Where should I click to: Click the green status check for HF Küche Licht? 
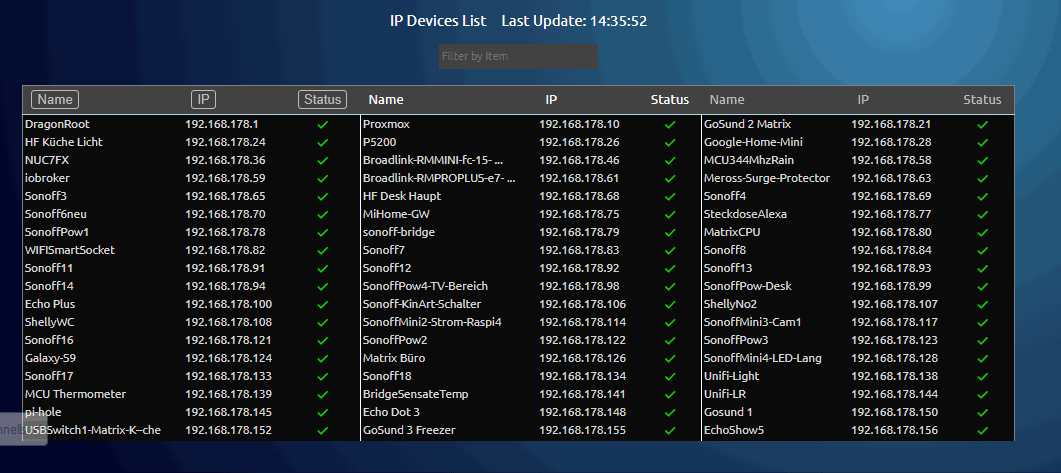323,143
